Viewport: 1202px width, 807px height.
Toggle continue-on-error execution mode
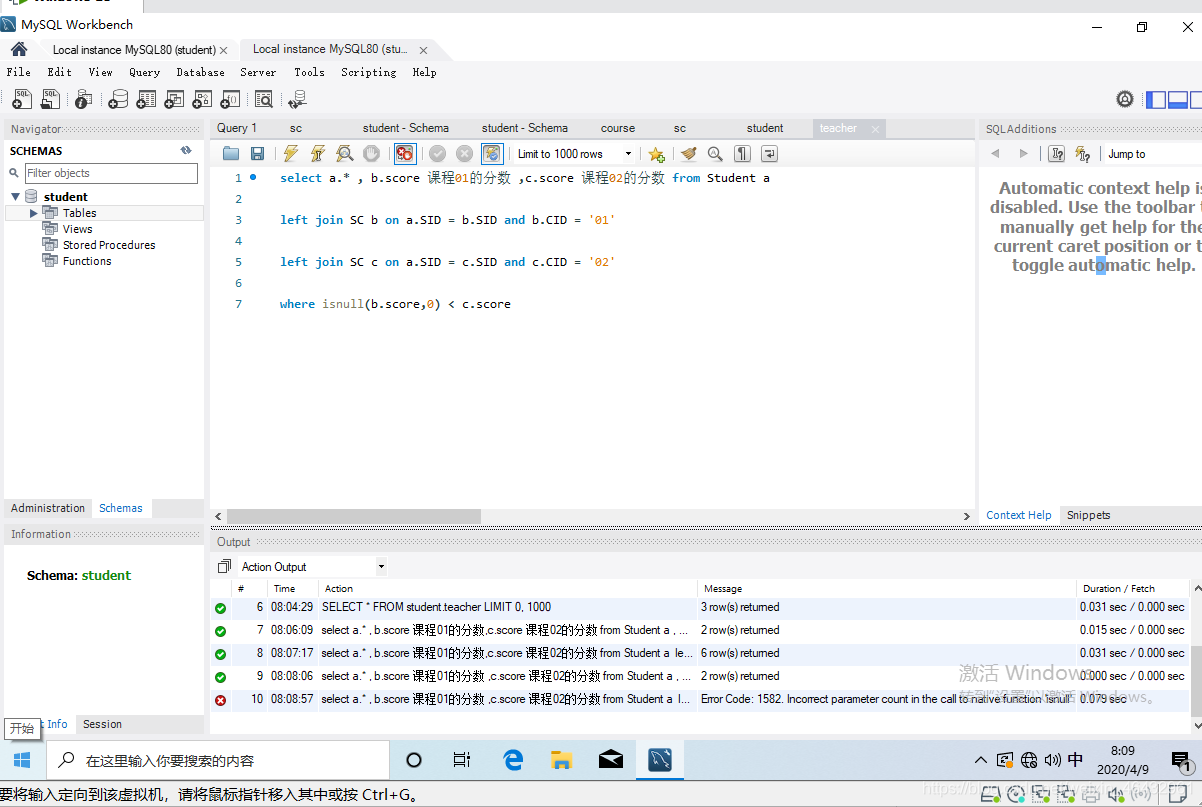tap(404, 154)
